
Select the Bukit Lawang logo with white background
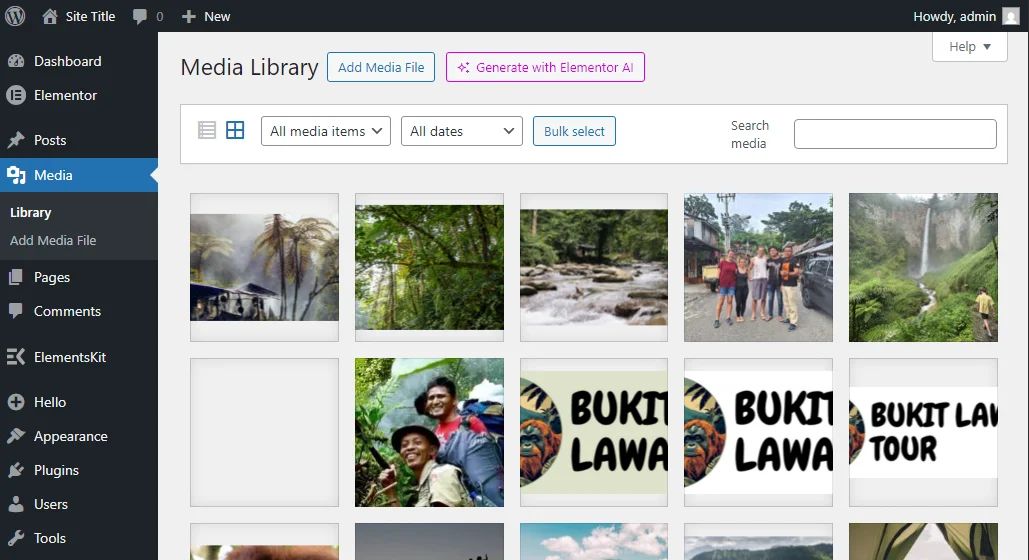[759, 432]
